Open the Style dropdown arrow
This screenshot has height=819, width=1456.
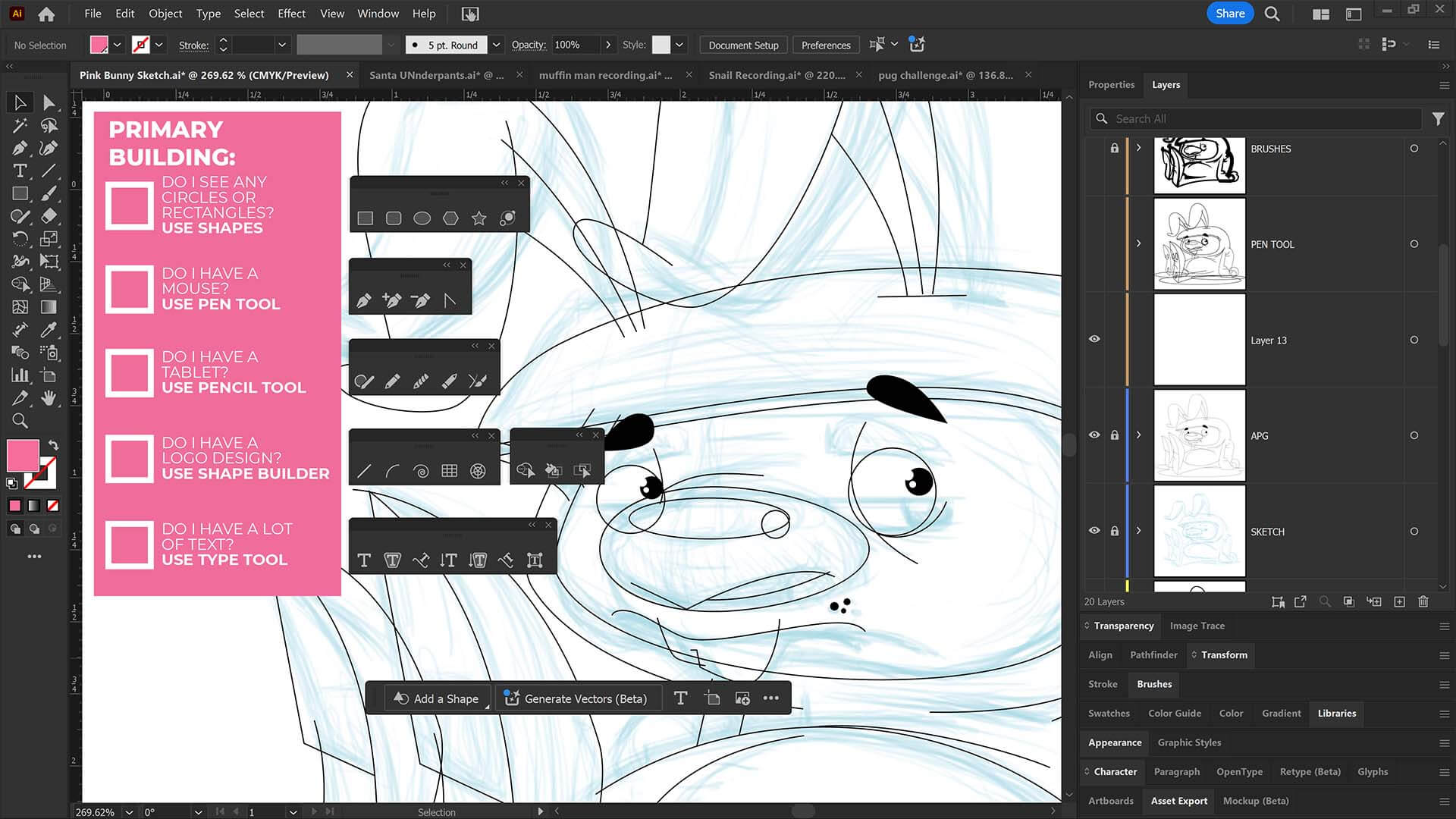[679, 45]
